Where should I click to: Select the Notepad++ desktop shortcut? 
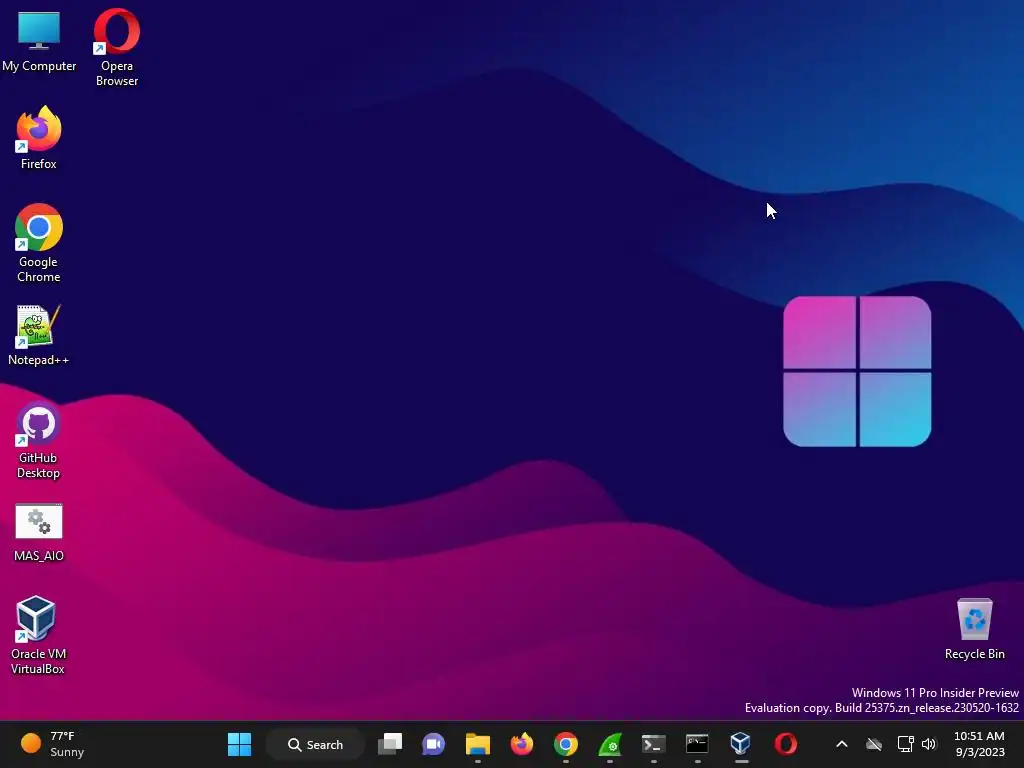click(39, 335)
